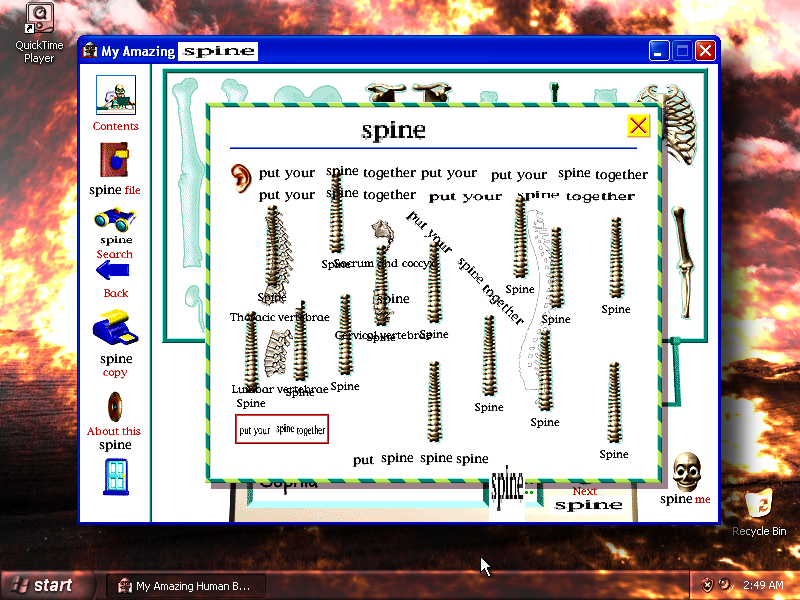Click the ear audio icon
The width and height of the screenshot is (800, 600).
pyautogui.click(x=241, y=178)
